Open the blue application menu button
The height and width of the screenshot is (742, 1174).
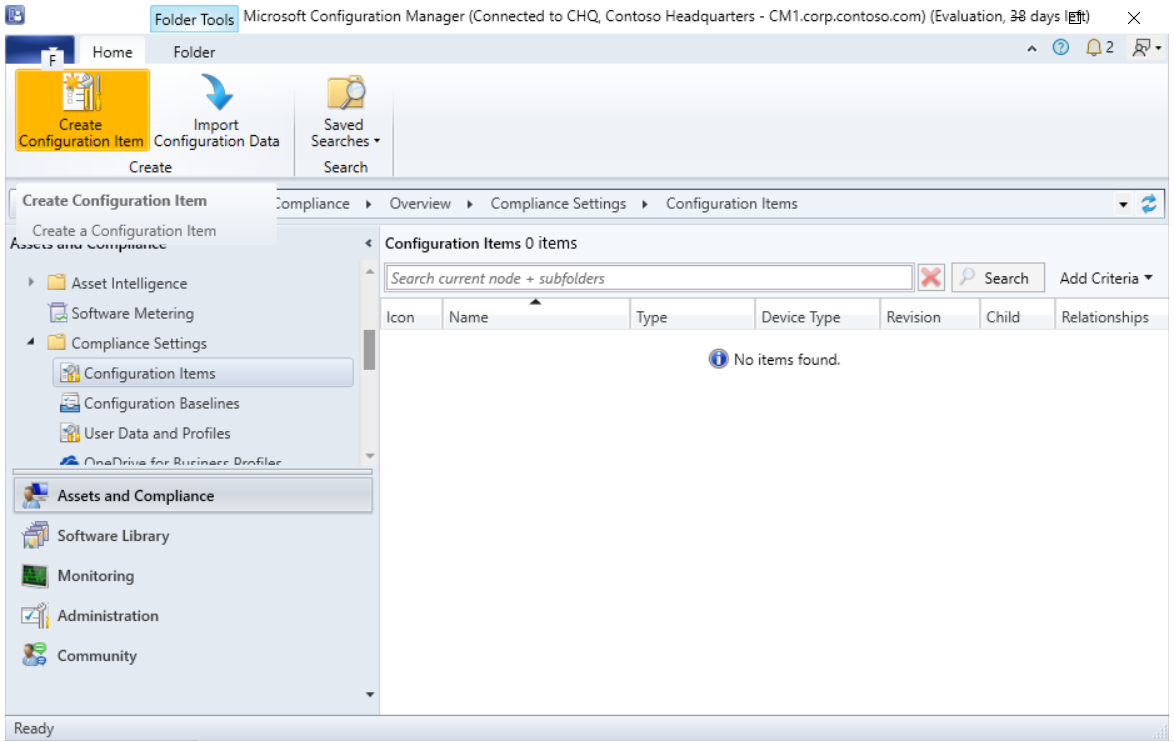[x=40, y=50]
